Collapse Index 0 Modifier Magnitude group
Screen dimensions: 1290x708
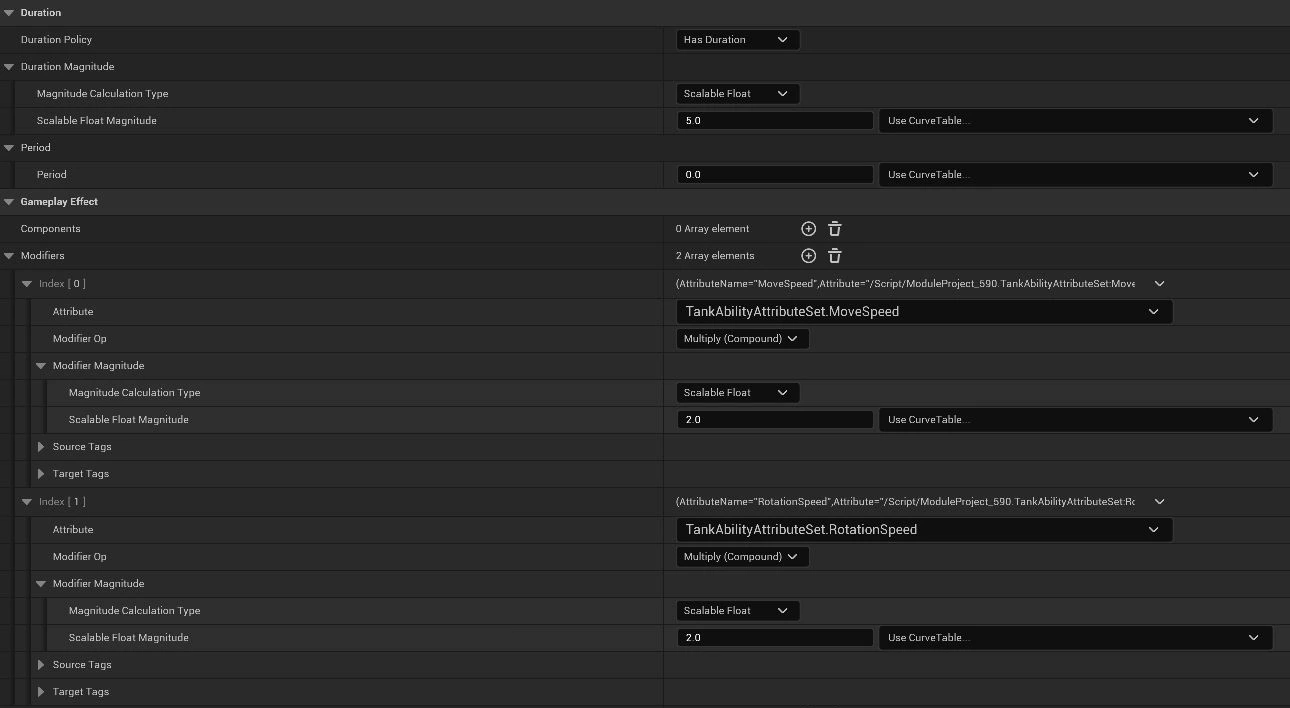[x=41, y=366]
